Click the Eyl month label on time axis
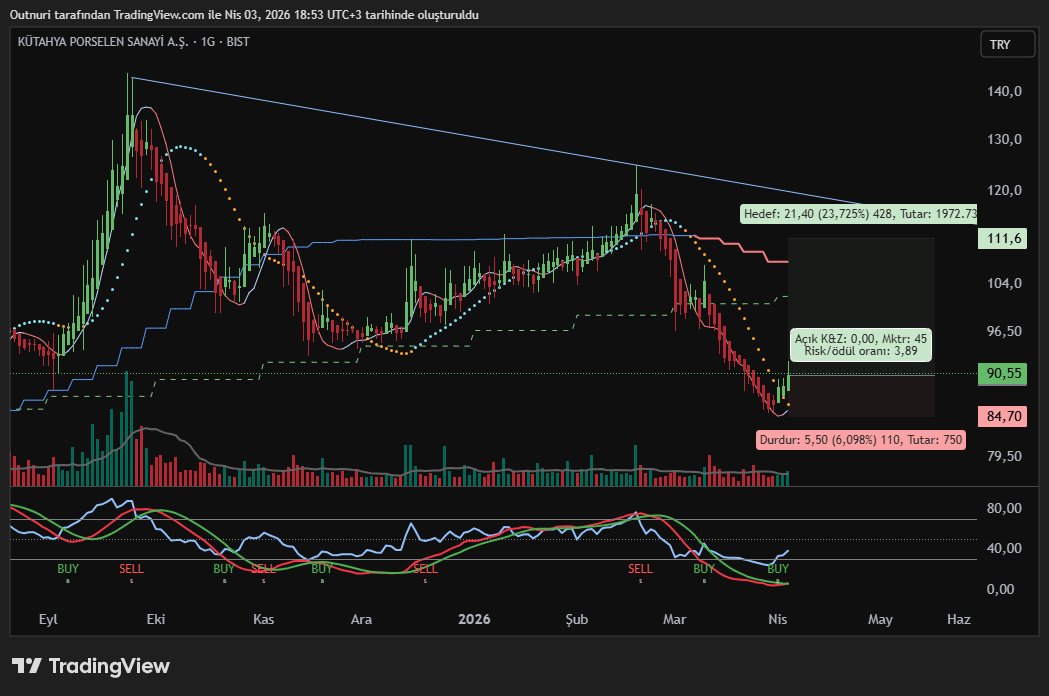Image resolution: width=1049 pixels, height=696 pixels. pyautogui.click(x=48, y=619)
